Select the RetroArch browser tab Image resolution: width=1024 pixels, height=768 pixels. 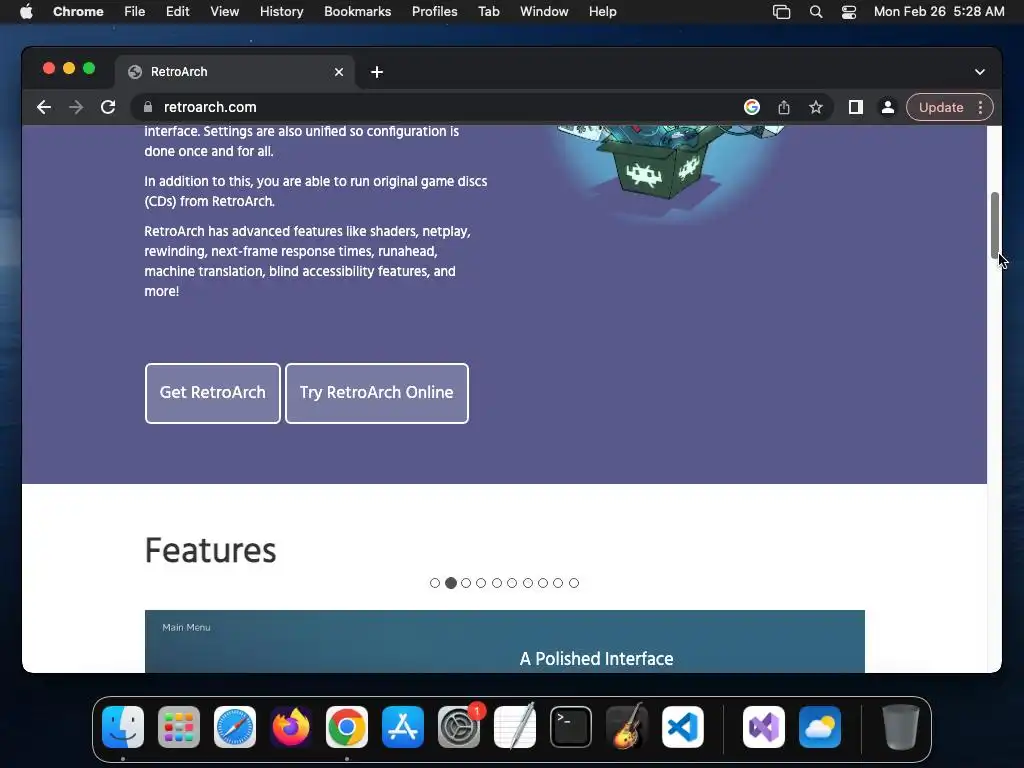[x=235, y=72]
